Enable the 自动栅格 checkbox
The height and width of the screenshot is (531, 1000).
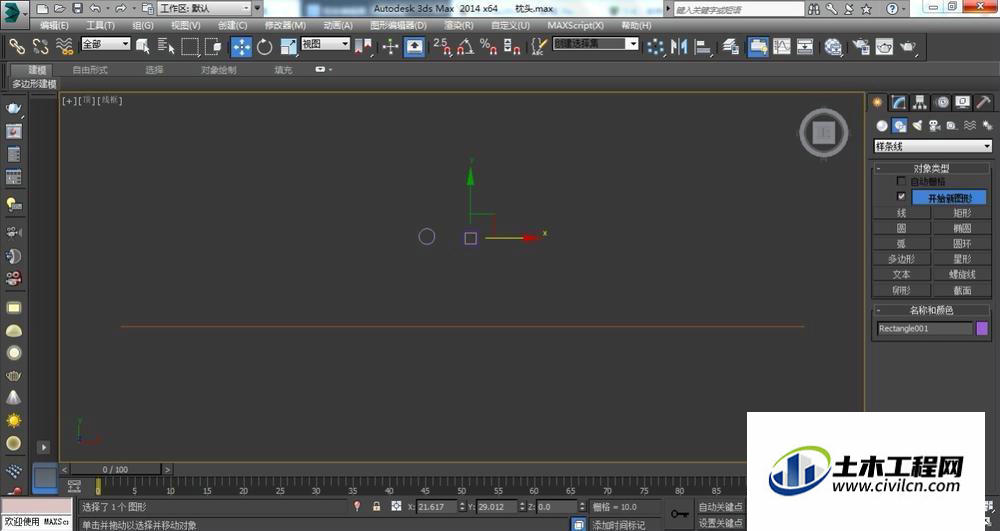tap(901, 181)
